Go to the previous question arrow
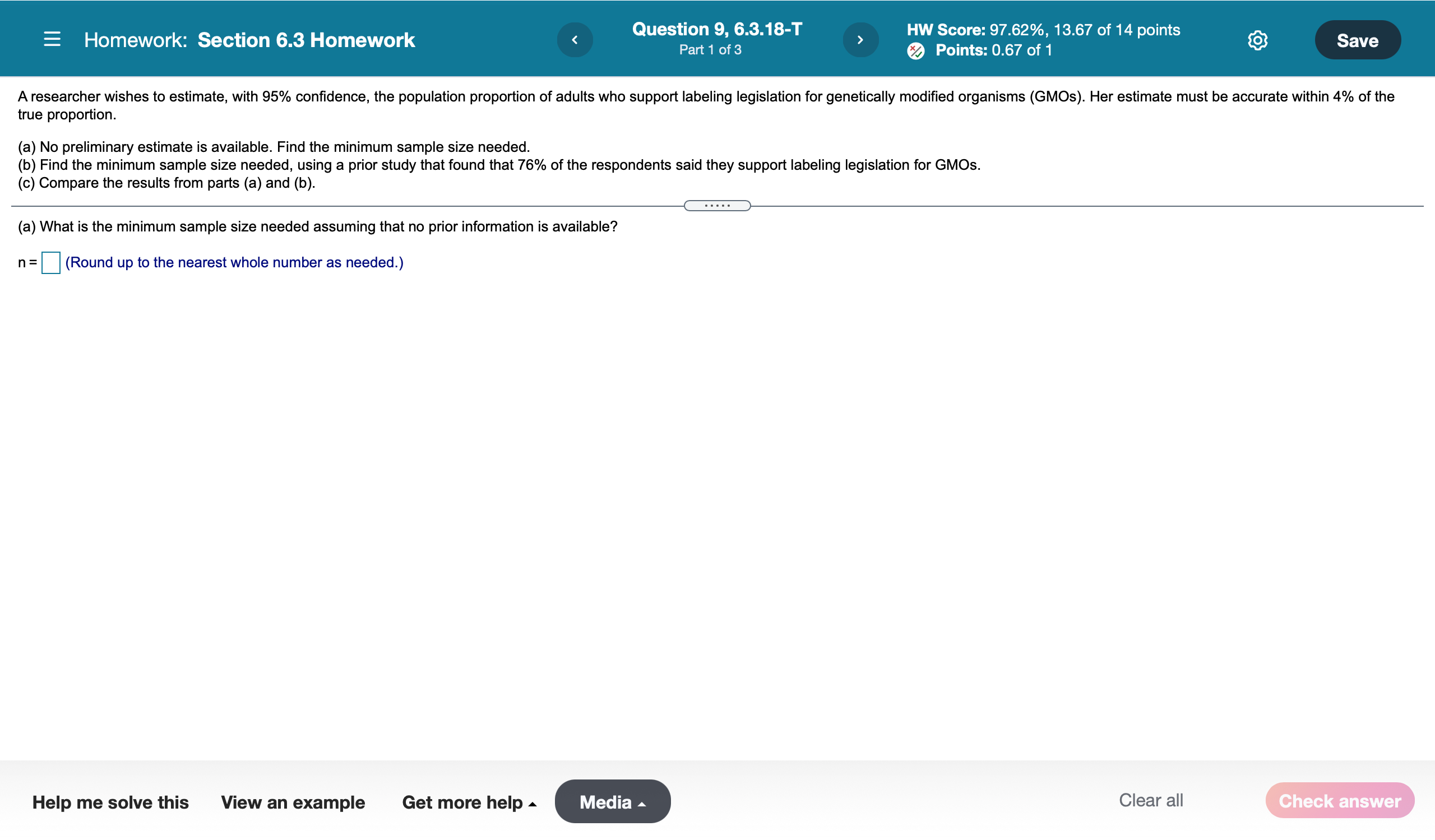Viewport: 1435px width, 840px height. (575, 40)
